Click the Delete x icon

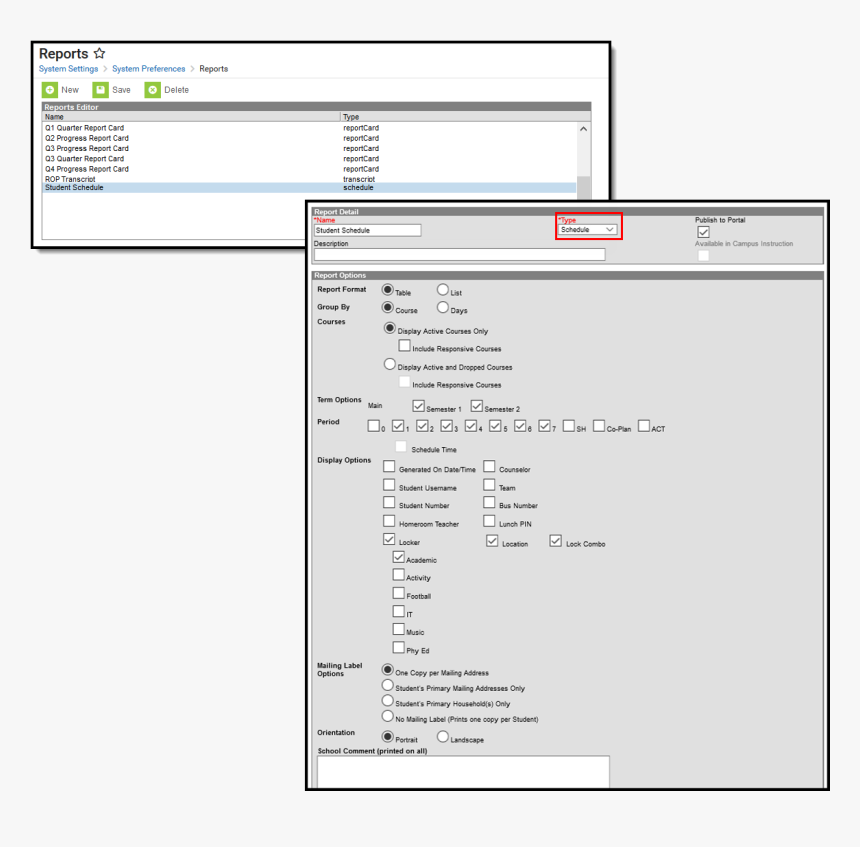tap(152, 89)
